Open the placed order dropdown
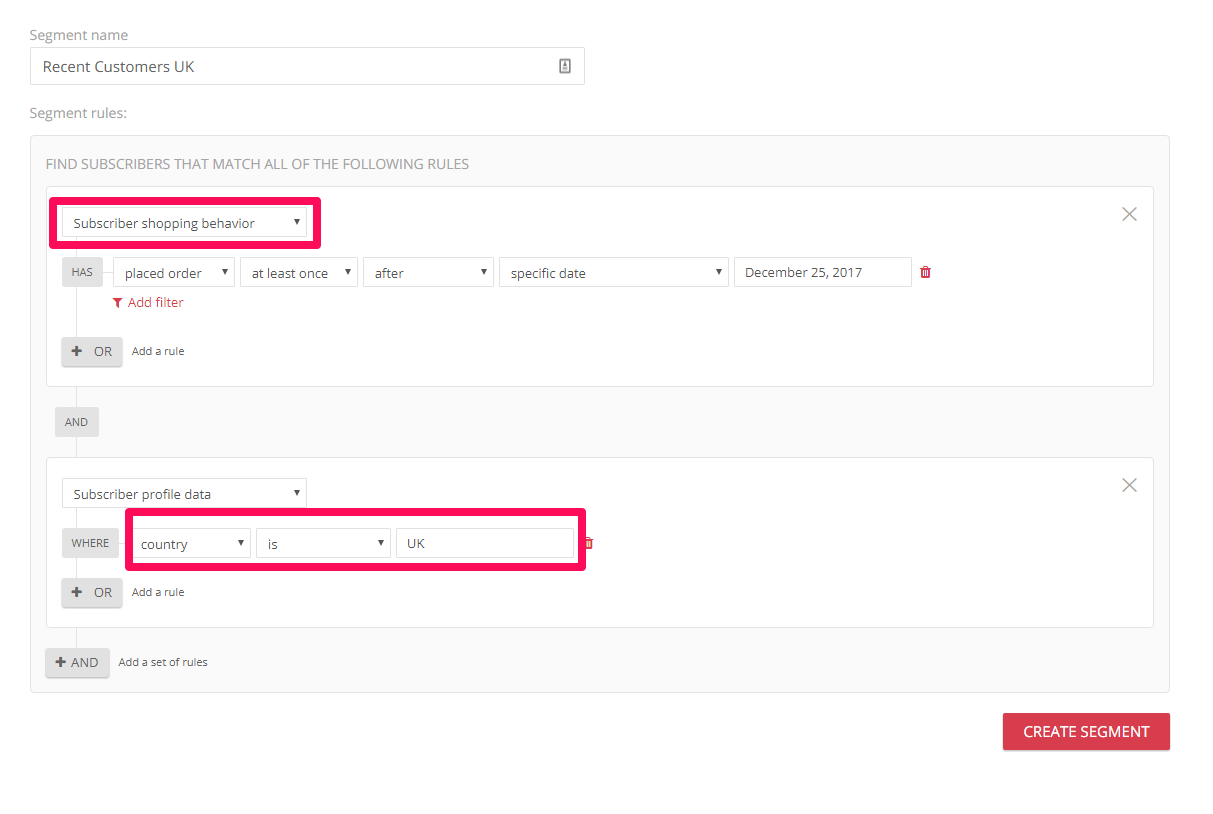This screenshot has width=1213, height=814. (x=174, y=273)
